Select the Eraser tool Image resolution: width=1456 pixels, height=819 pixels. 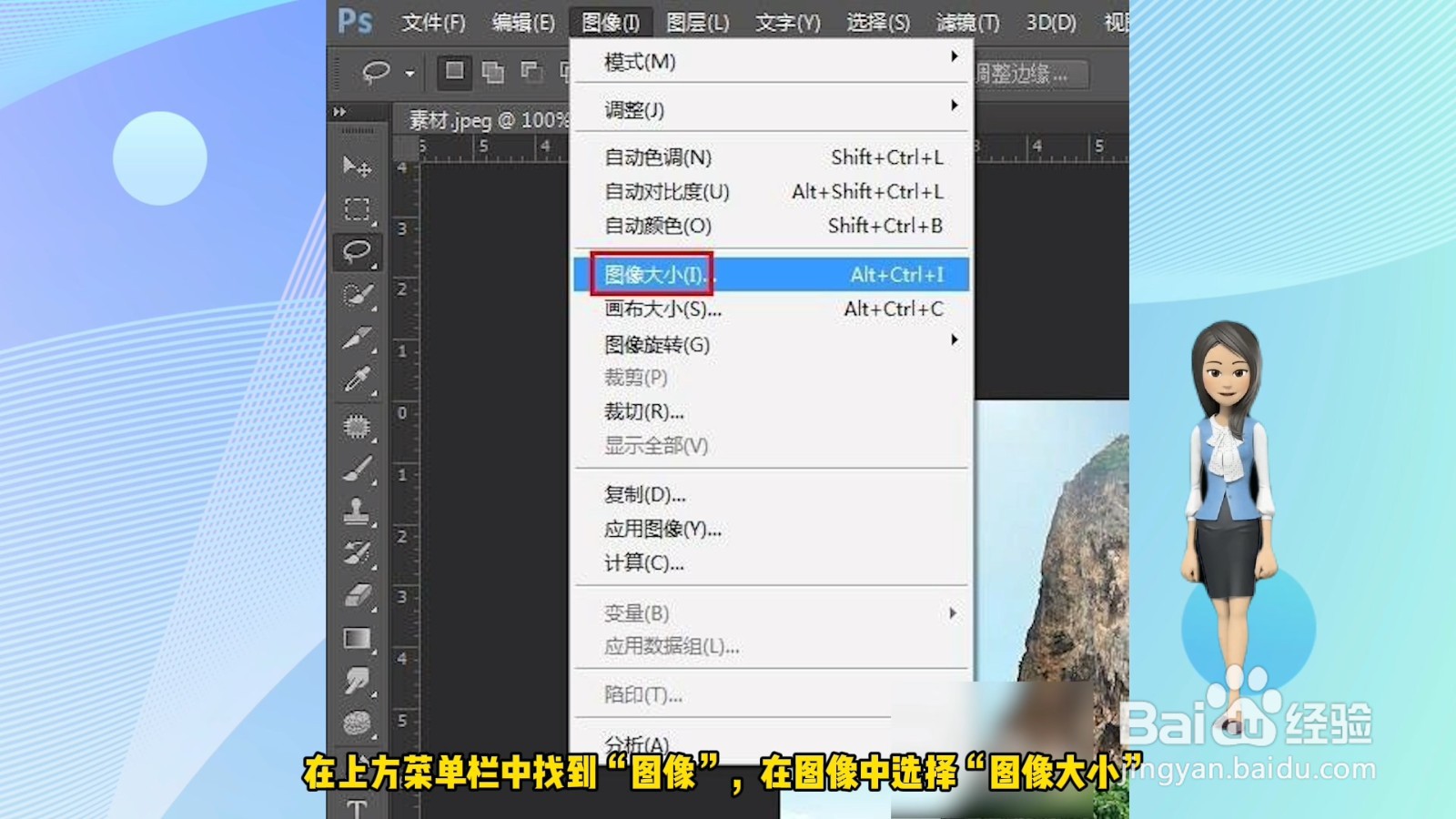pos(357,596)
